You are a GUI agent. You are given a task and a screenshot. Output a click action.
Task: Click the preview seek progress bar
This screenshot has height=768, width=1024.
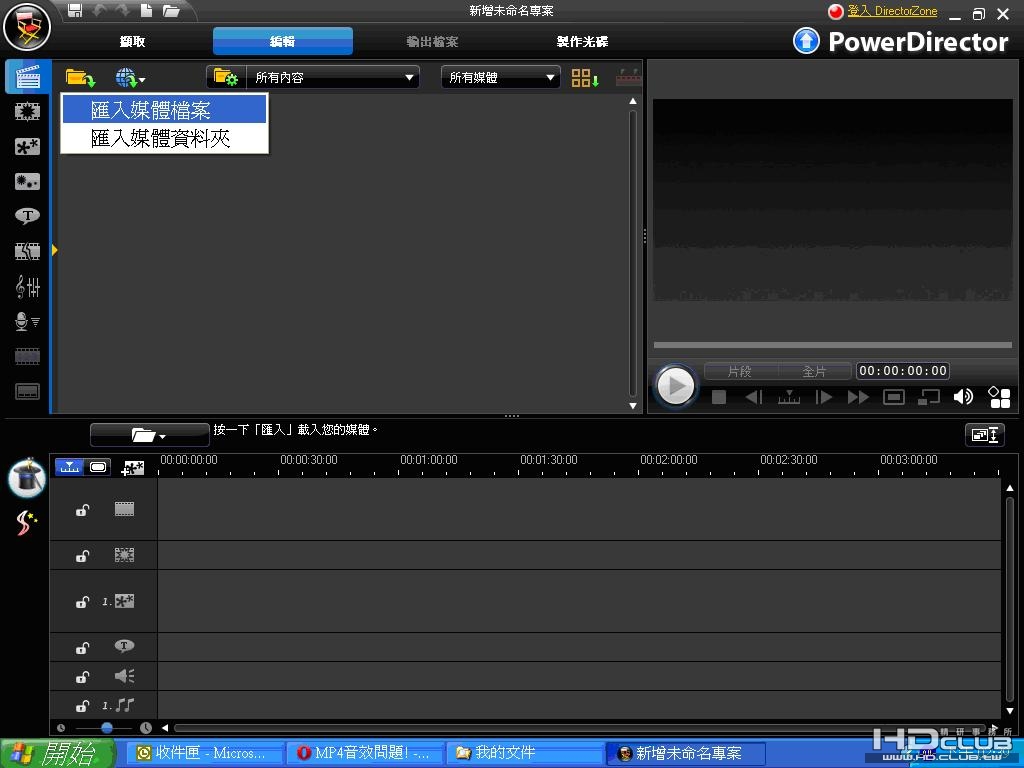[833, 345]
